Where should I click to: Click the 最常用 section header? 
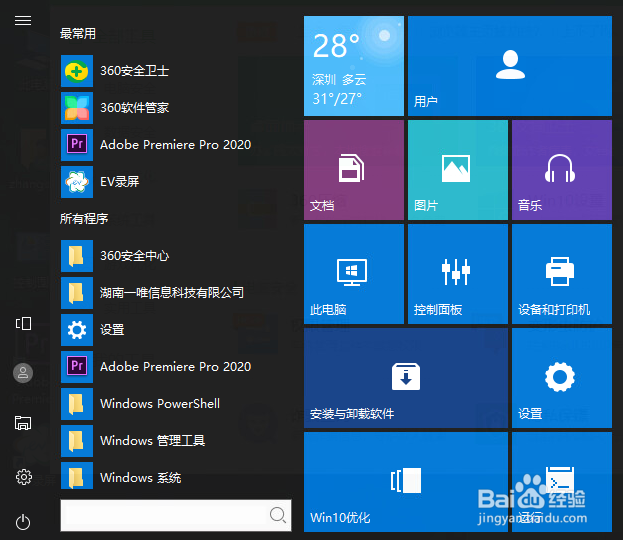[78, 34]
